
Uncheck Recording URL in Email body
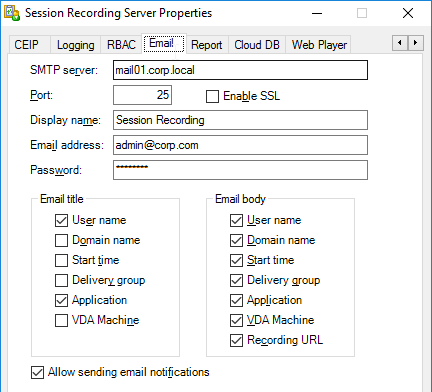point(236,340)
